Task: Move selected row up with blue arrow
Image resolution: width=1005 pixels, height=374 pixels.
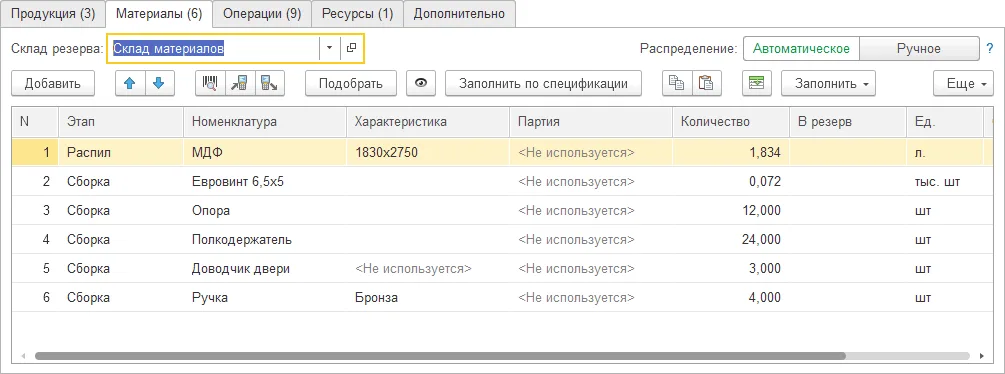Action: coord(130,83)
